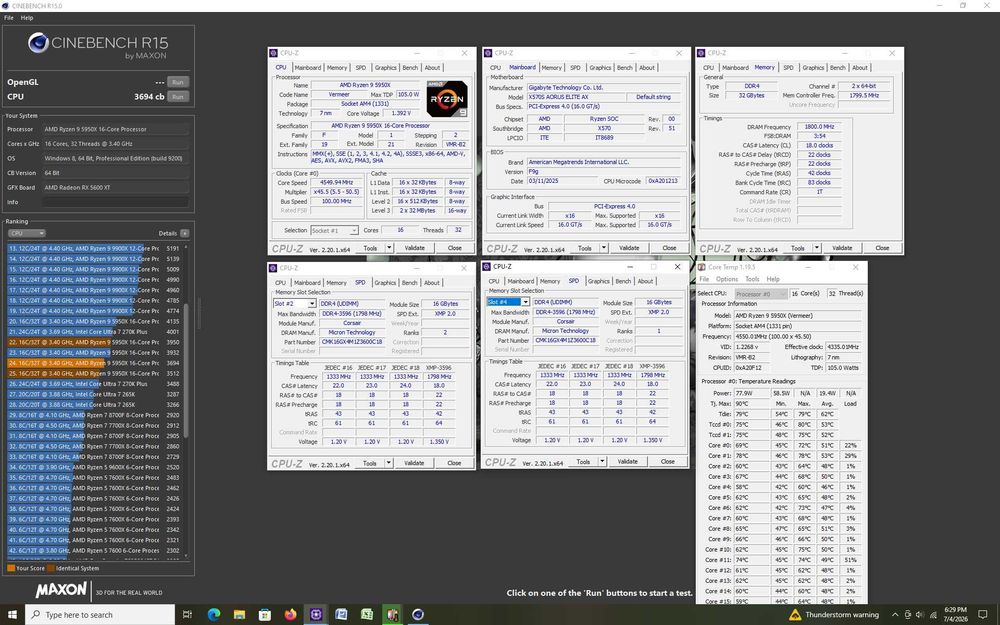This screenshot has width=1000, height=625.
Task: Click the Cinebench Info text field
Action: coord(115,202)
